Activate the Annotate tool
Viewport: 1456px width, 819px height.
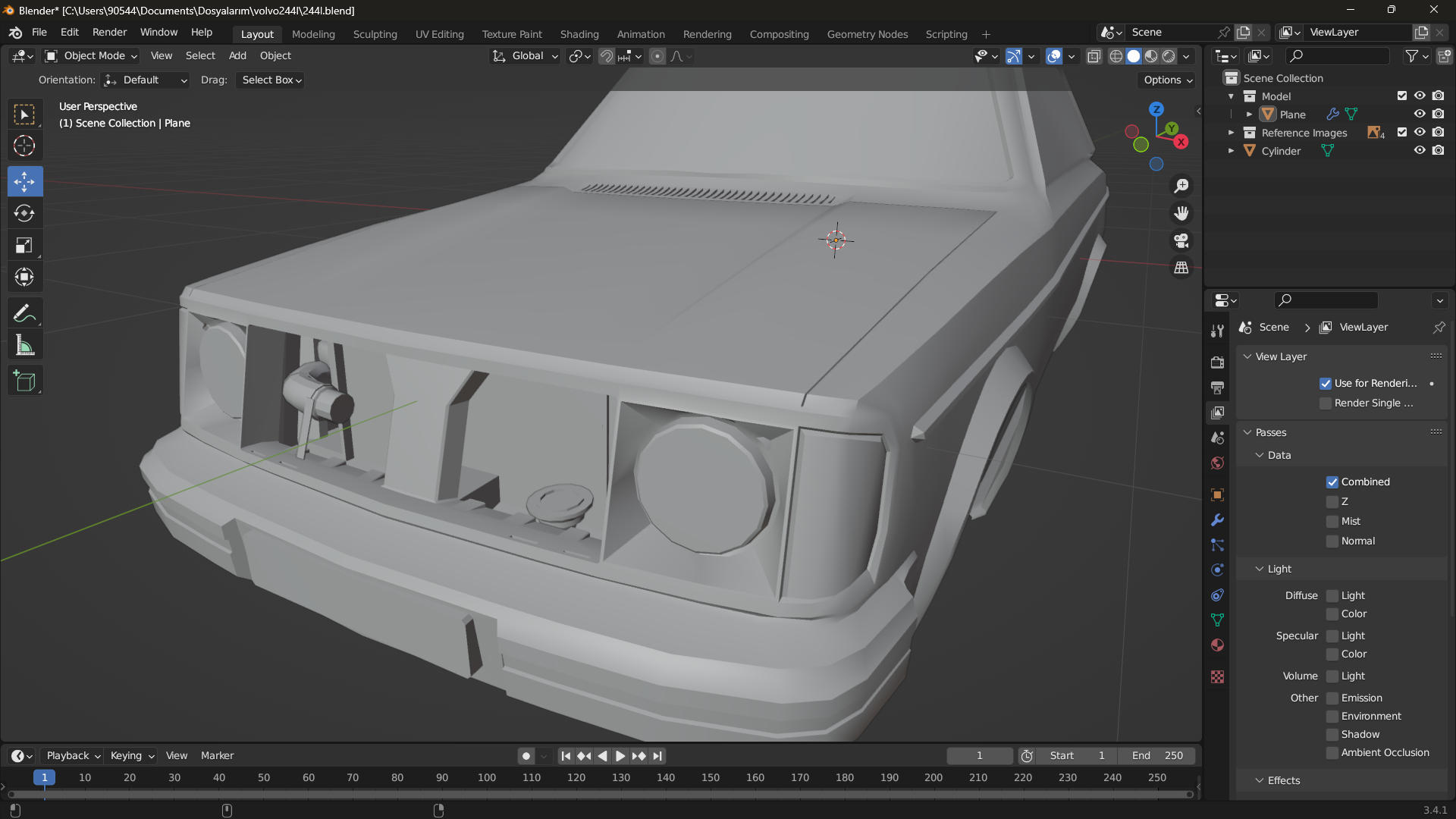pyautogui.click(x=24, y=313)
